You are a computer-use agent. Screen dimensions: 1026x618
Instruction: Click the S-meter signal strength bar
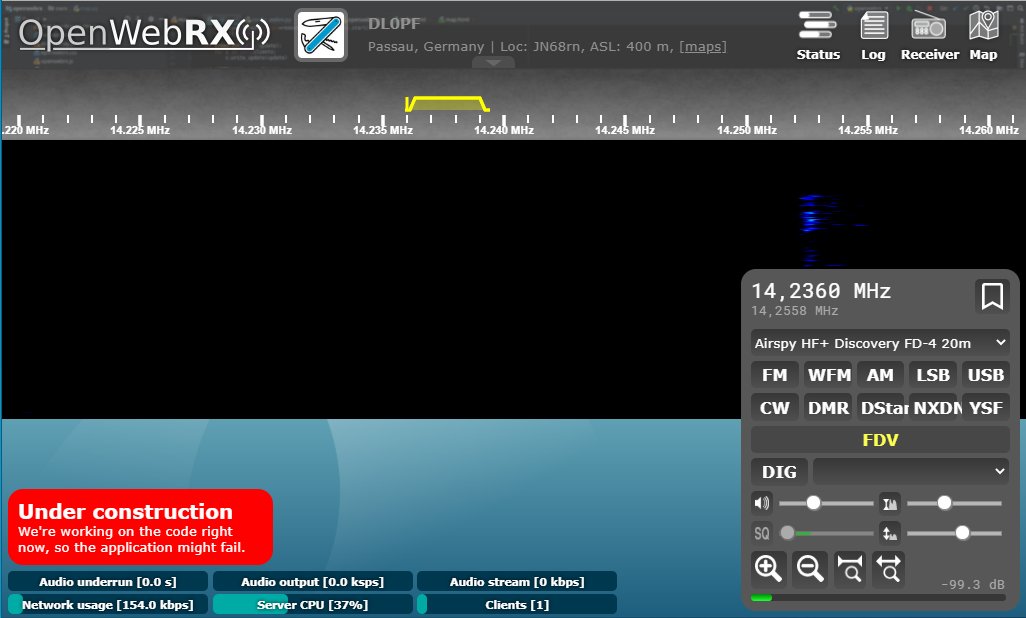878,598
